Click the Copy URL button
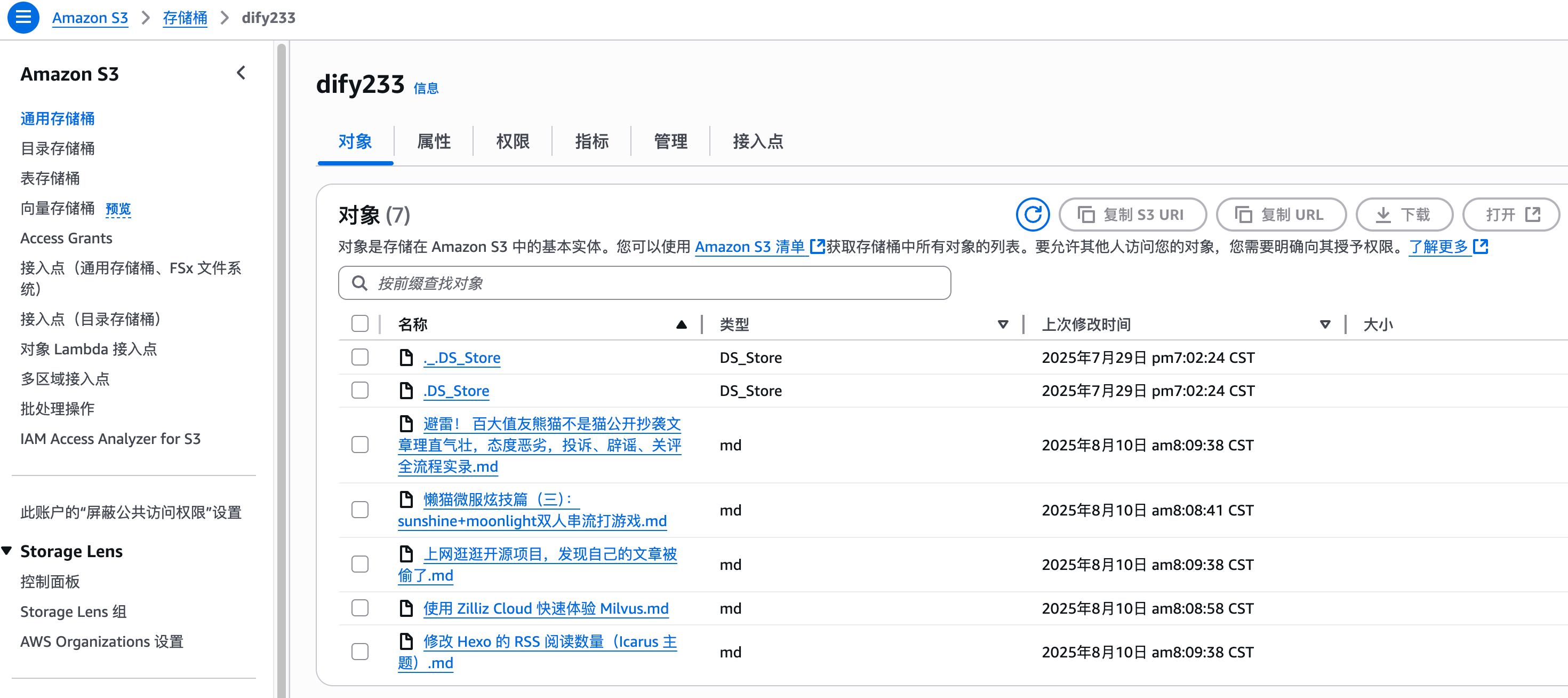1568x698 pixels. (x=1280, y=215)
